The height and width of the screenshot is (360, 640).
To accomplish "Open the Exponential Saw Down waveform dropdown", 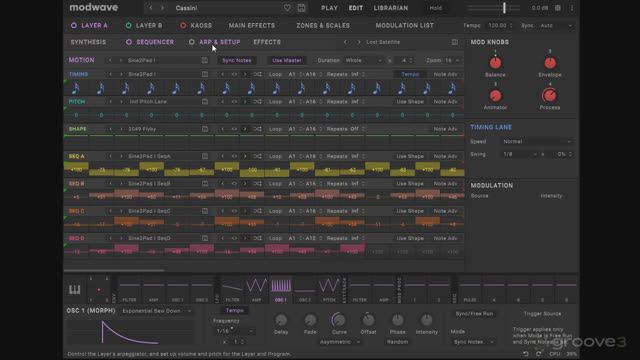I will (x=157, y=311).
